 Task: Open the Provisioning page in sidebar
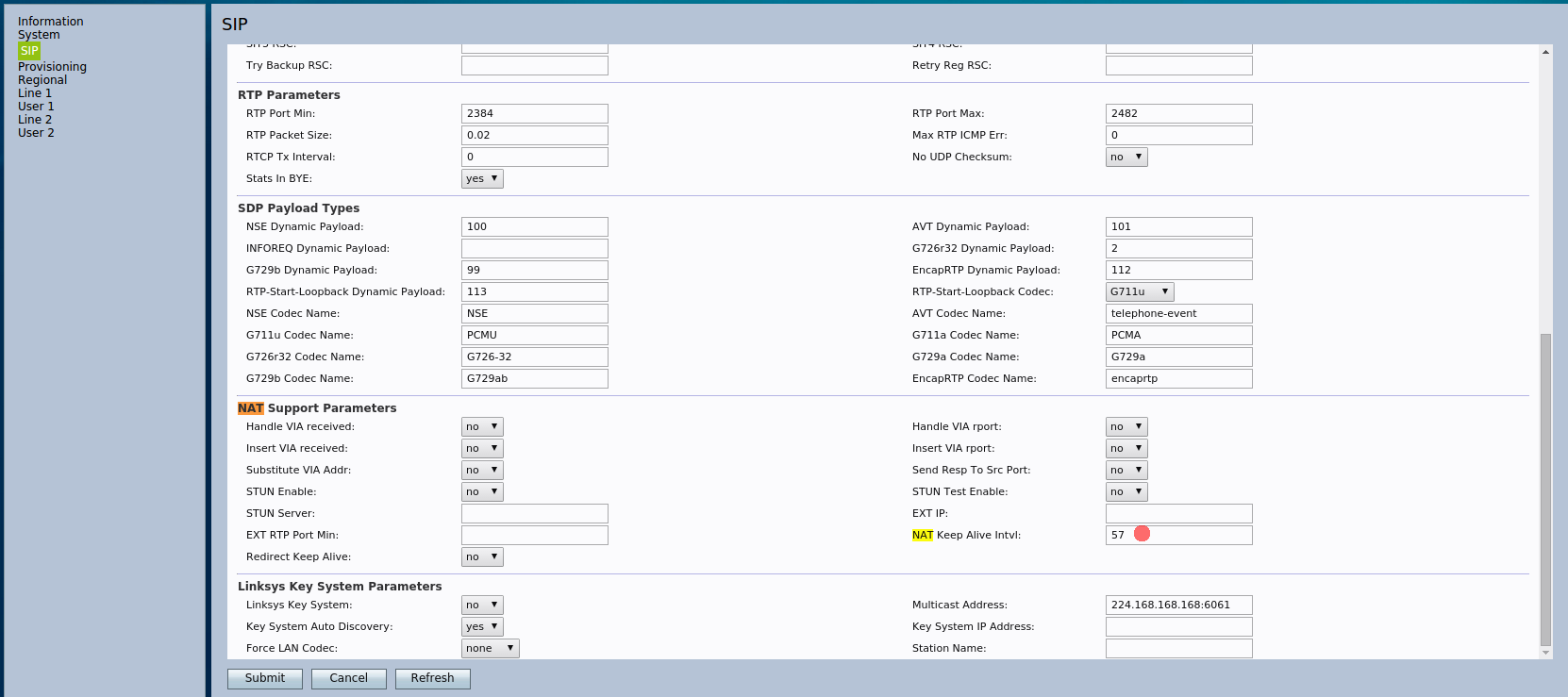pyautogui.click(x=52, y=67)
